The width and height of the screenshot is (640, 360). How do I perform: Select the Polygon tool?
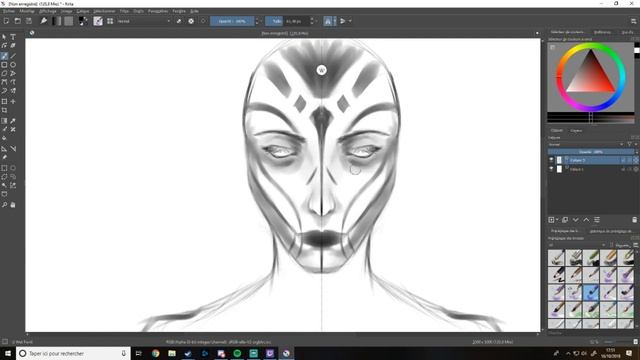4,74
